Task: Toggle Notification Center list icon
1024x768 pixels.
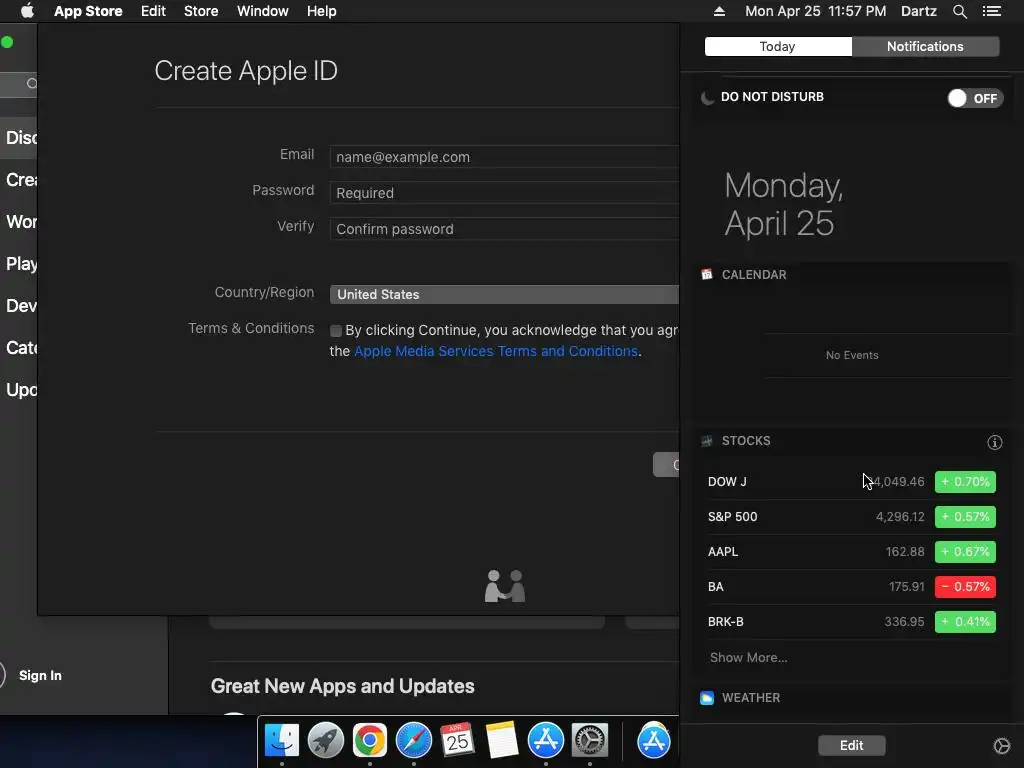Action: [x=992, y=11]
